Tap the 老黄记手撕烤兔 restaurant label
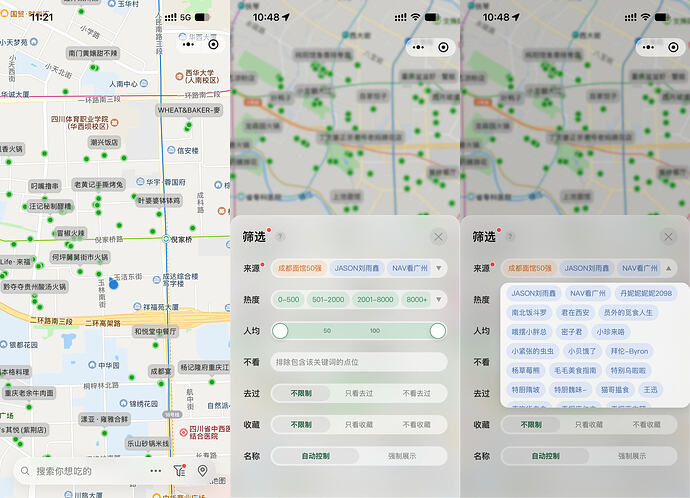The height and width of the screenshot is (498, 690). (99, 185)
